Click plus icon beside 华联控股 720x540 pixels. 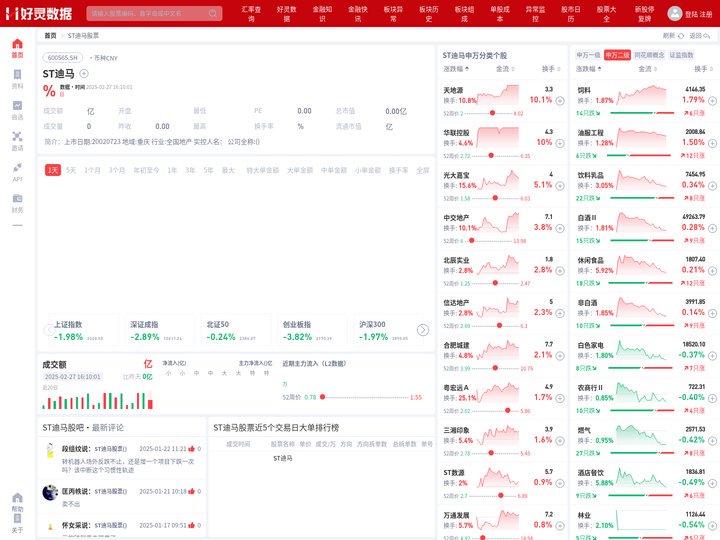coord(560,143)
